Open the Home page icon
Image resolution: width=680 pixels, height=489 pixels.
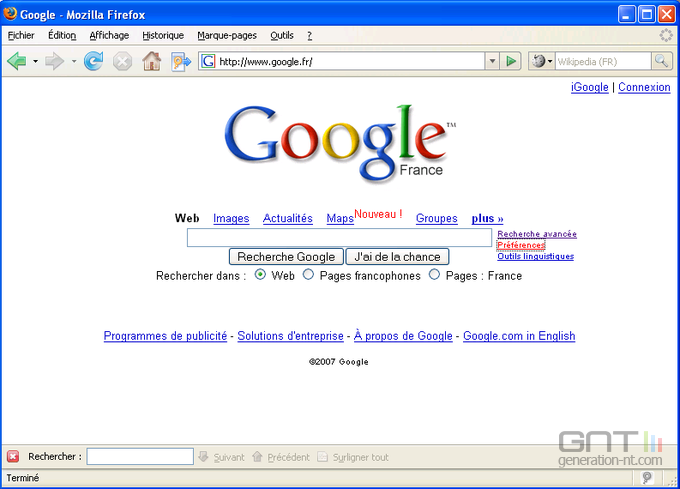(151, 61)
